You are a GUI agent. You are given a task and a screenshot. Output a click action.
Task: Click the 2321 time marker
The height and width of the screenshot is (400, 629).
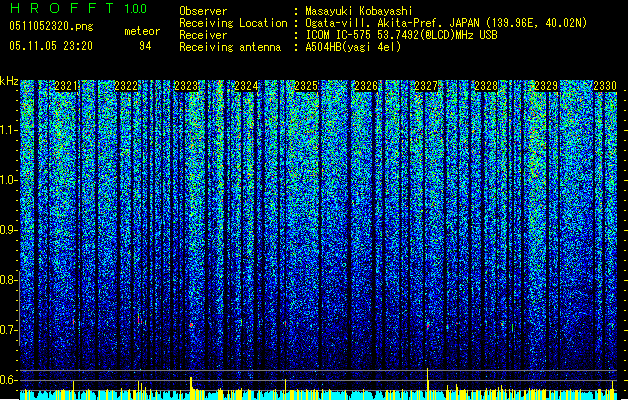click(x=66, y=86)
